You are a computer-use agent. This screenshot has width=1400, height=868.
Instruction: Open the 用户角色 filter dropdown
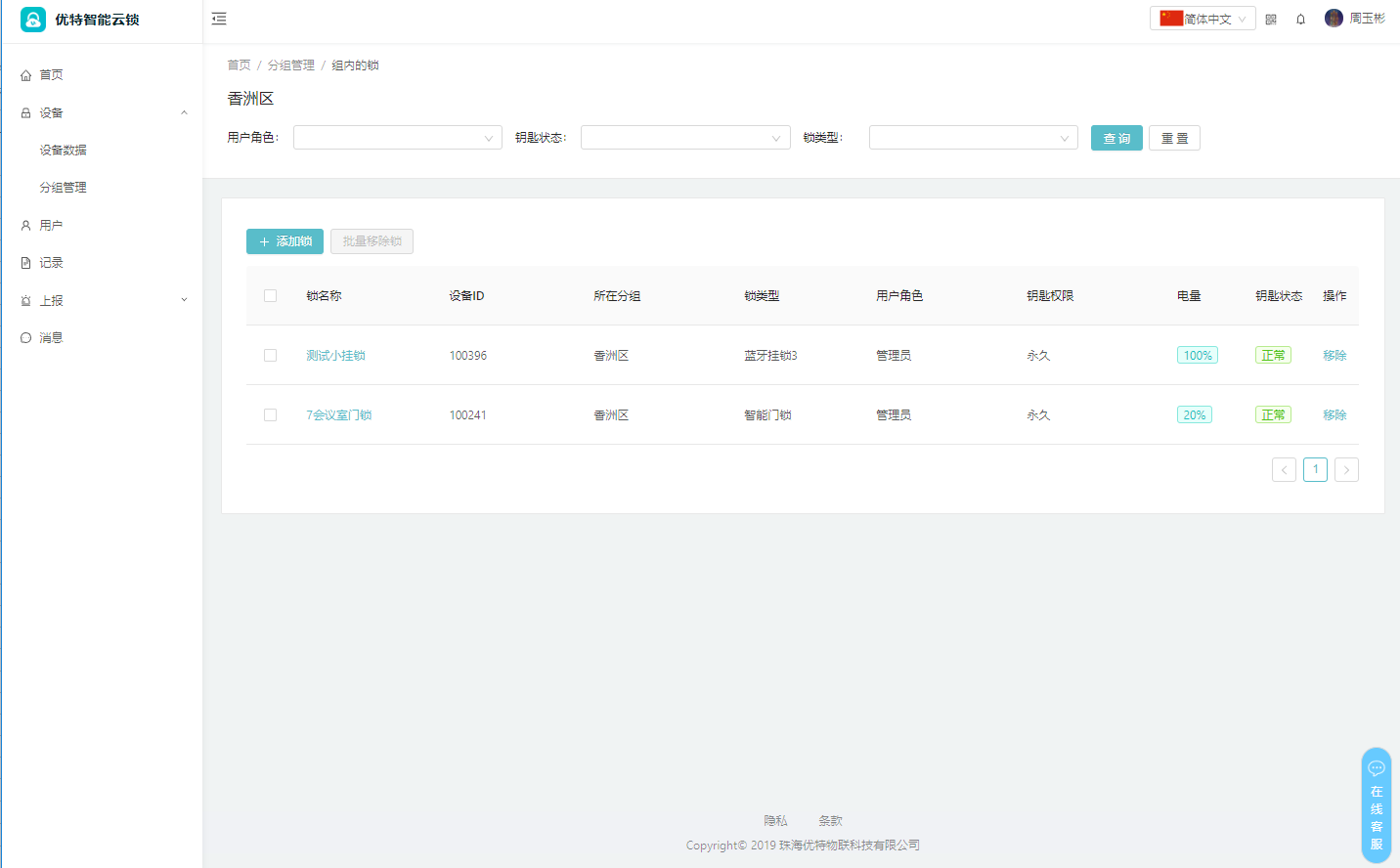click(397, 138)
